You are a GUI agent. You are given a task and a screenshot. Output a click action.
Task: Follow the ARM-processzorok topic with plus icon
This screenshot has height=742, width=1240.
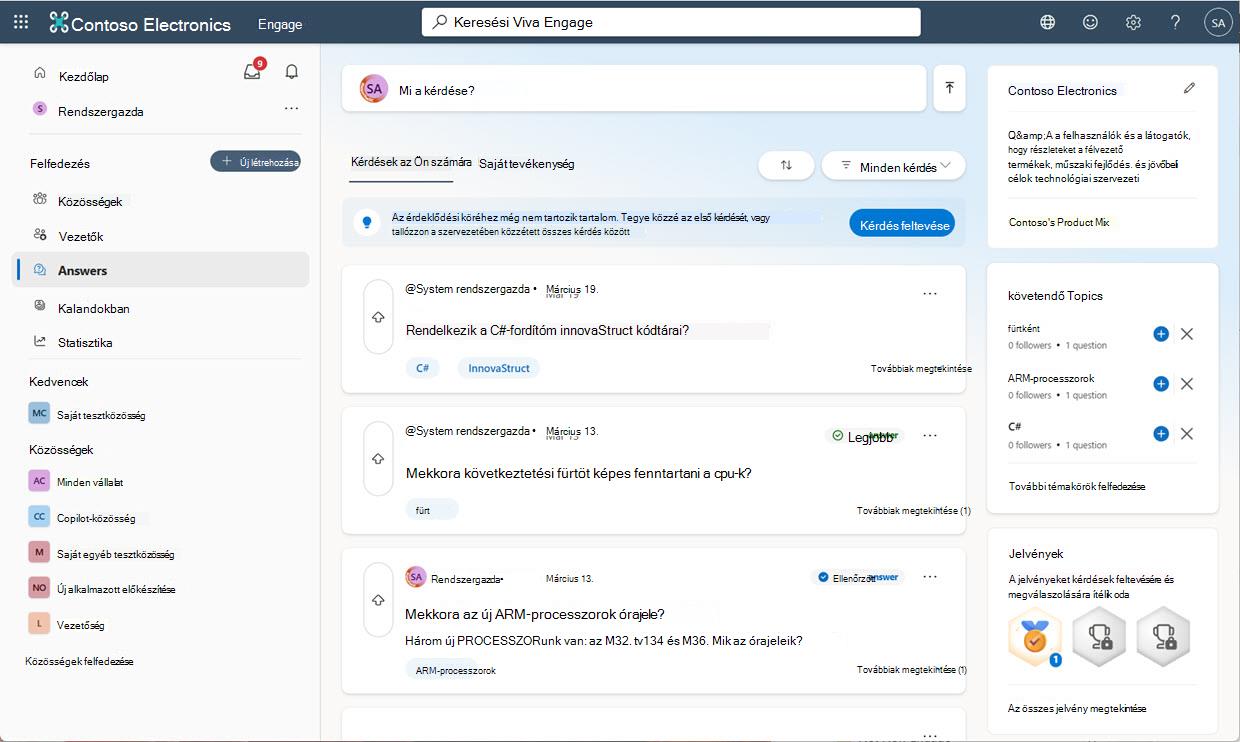1161,384
